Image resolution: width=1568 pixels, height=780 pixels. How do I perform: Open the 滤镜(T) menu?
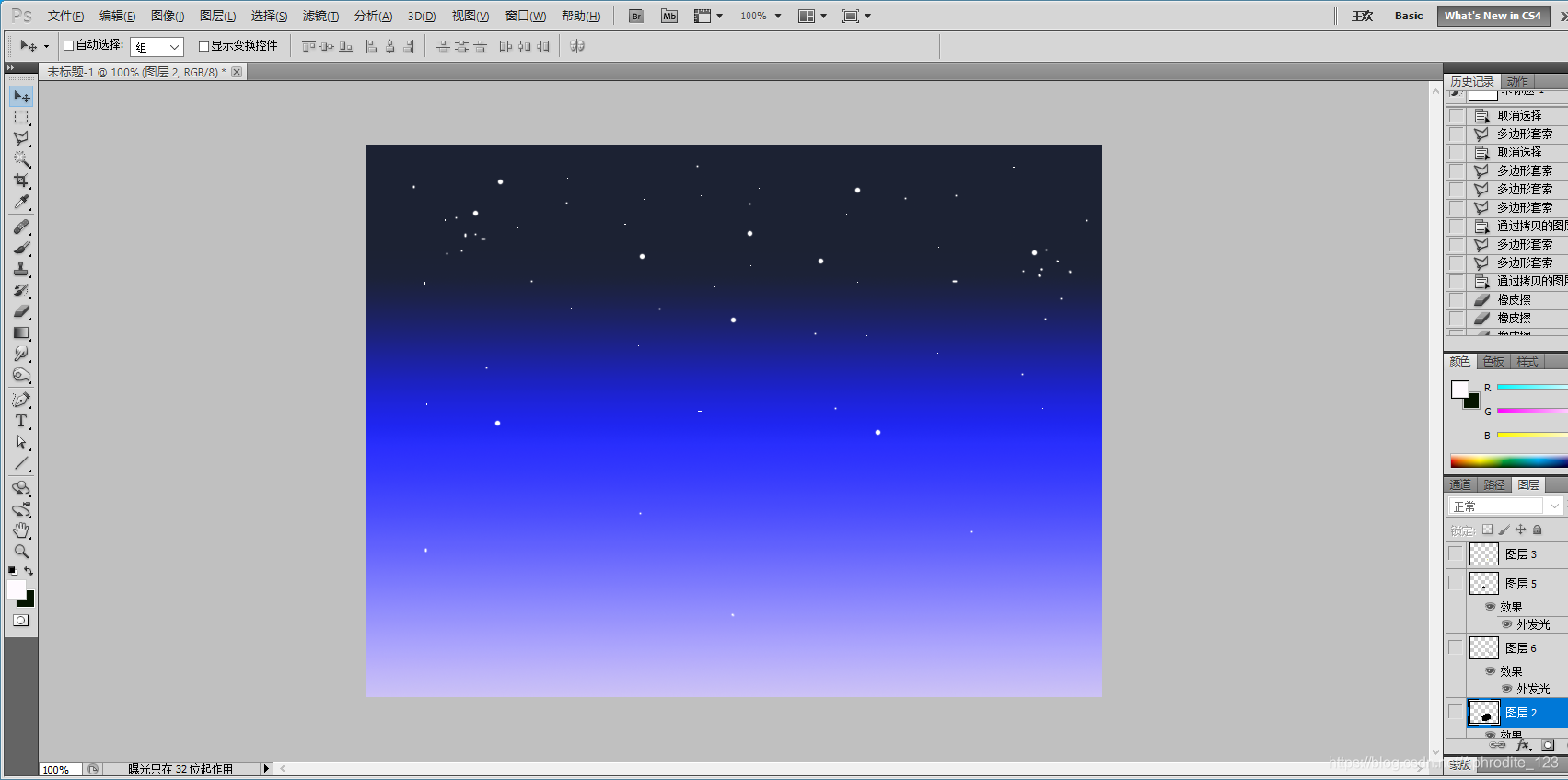[x=320, y=16]
